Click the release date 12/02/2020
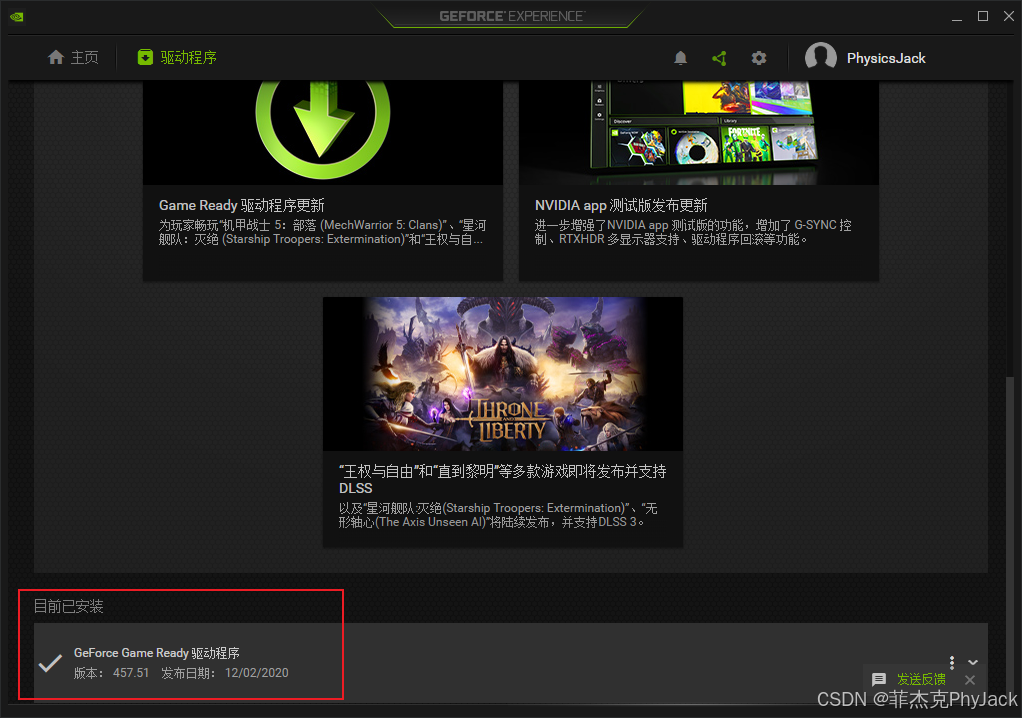Viewport: 1022px width, 718px height. tap(257, 673)
